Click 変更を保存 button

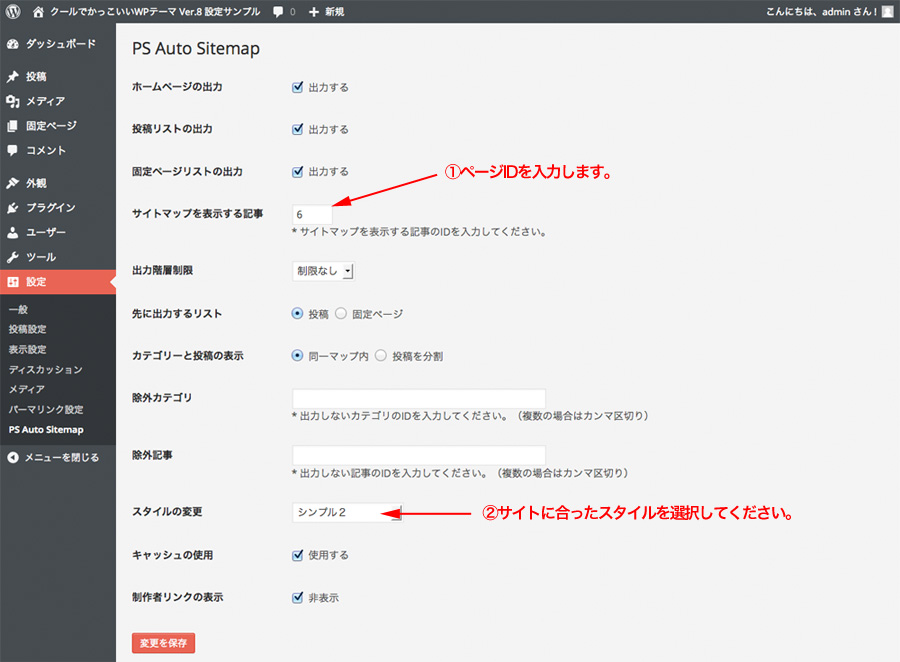pyautogui.click(x=164, y=643)
